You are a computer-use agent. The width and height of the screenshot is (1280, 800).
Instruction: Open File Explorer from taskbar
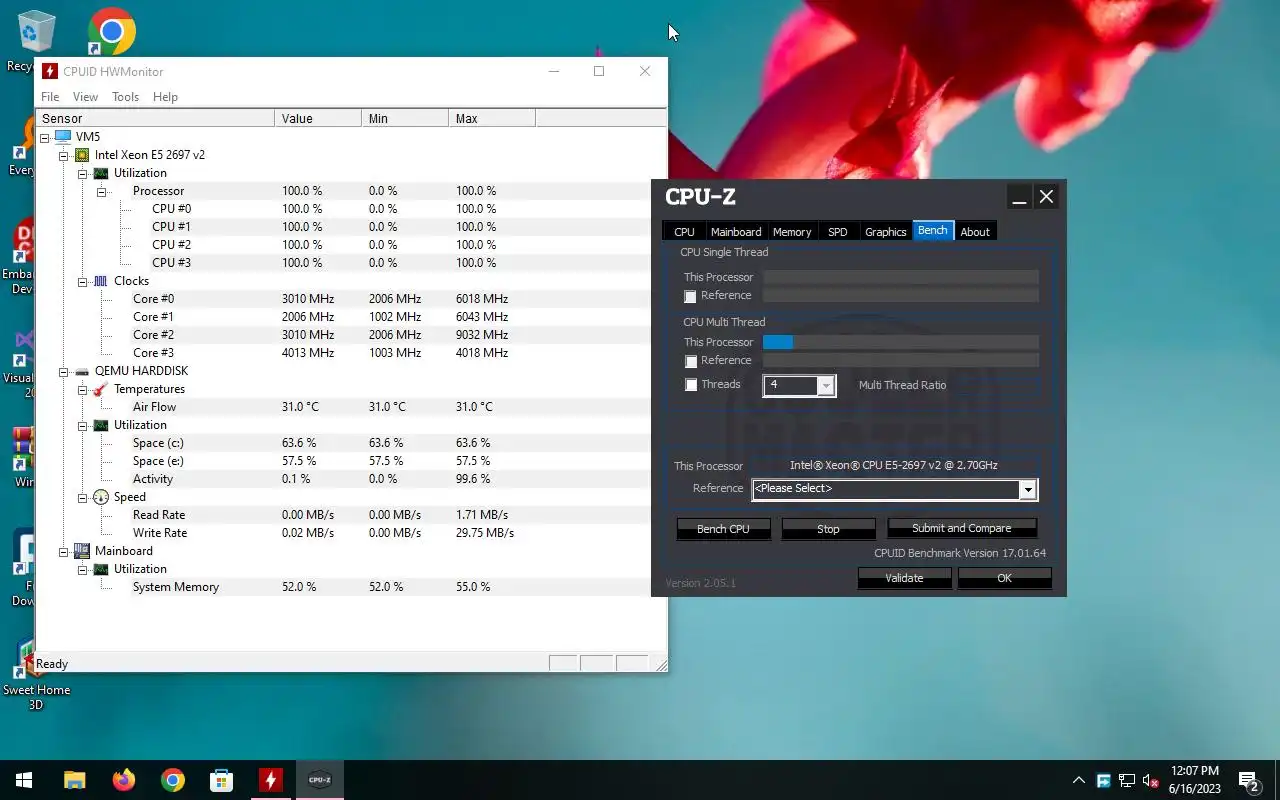point(74,780)
